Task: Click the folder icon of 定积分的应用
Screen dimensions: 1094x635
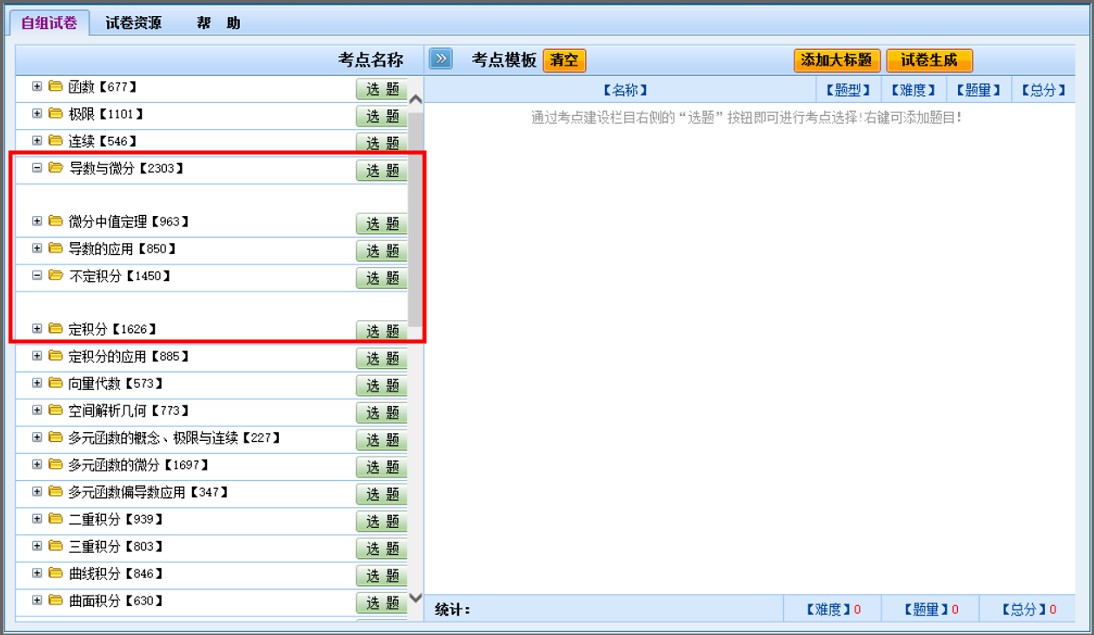Action: [x=56, y=356]
